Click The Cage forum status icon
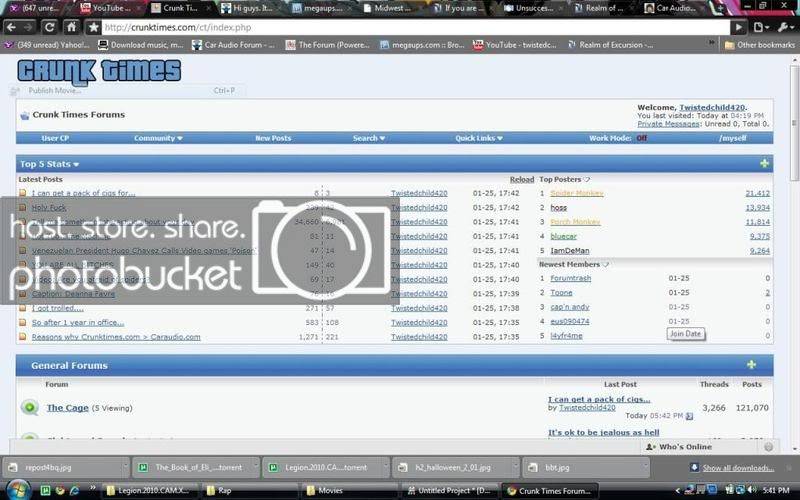Image resolution: width=800 pixels, height=500 pixels. click(x=30, y=407)
